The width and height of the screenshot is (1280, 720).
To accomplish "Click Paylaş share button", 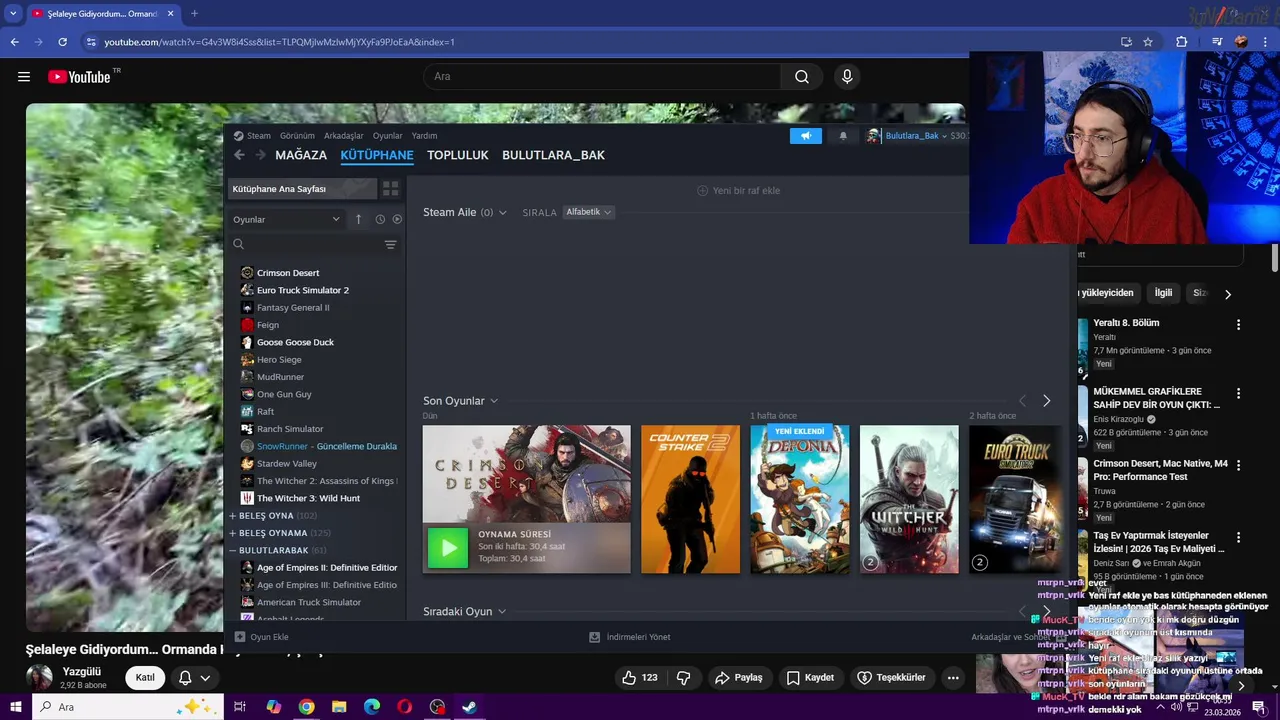I will 738,678.
